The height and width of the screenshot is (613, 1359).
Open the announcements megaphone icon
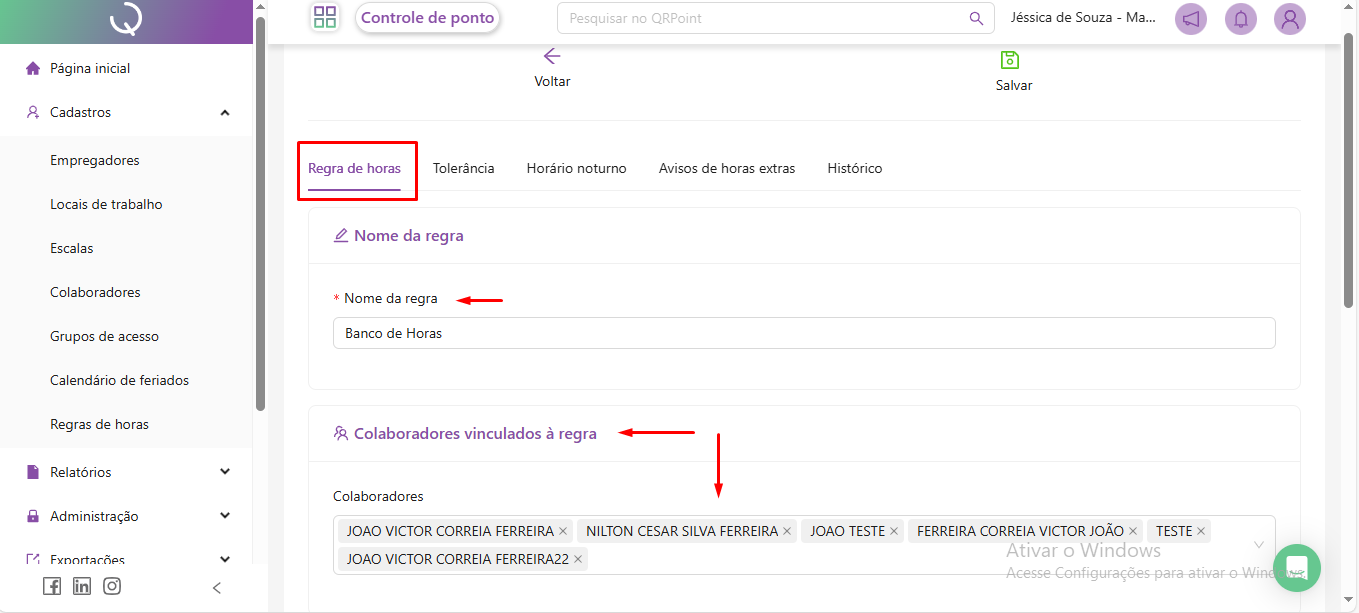(1190, 19)
